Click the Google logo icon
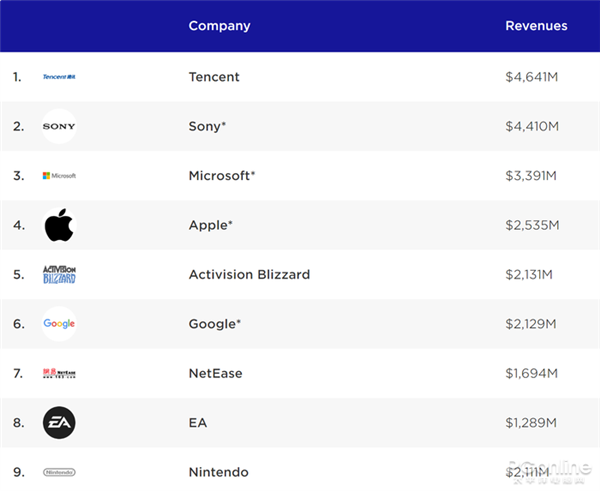 coord(59,324)
